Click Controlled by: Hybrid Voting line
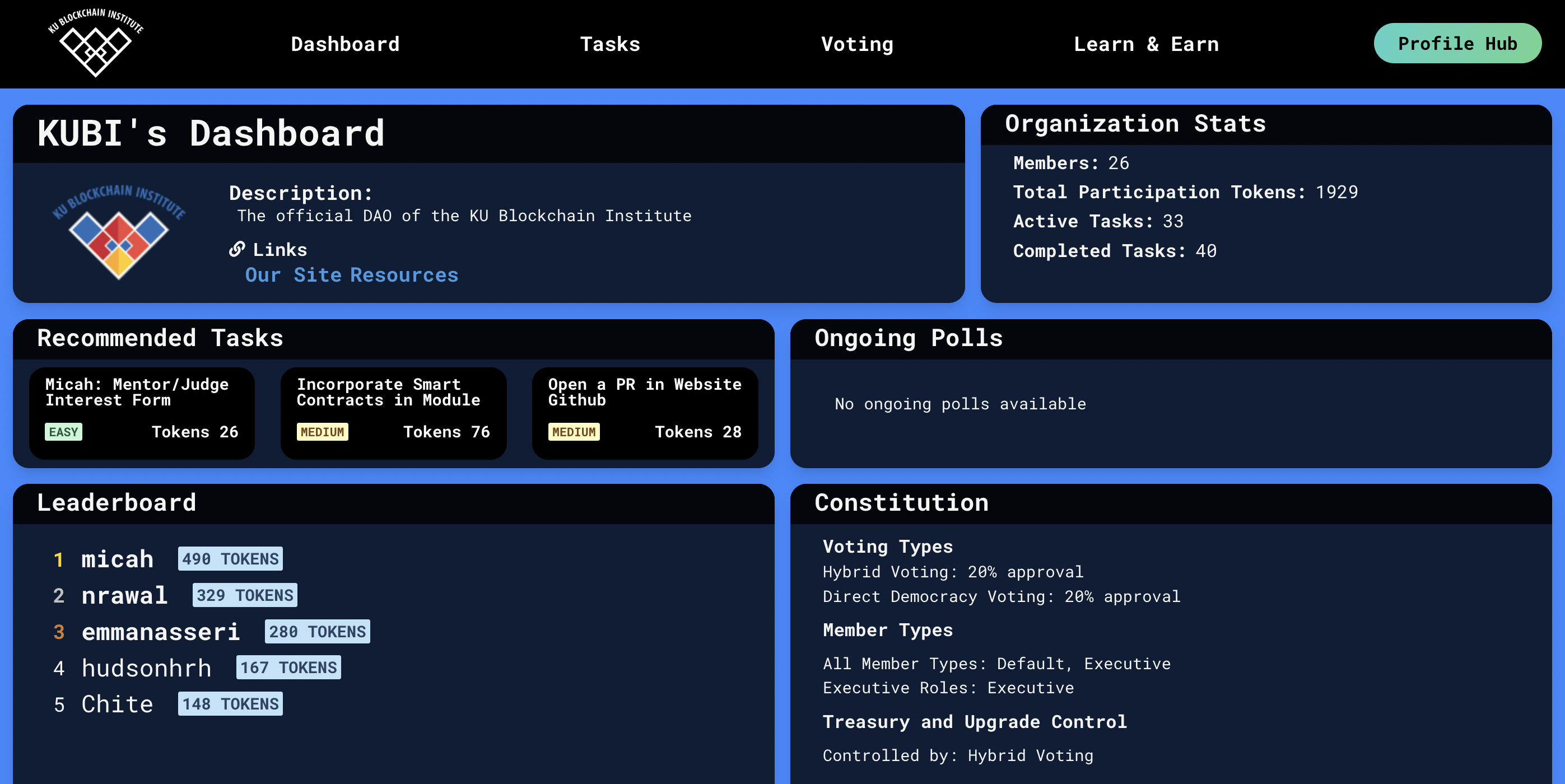The height and width of the screenshot is (784, 1565). (x=957, y=755)
